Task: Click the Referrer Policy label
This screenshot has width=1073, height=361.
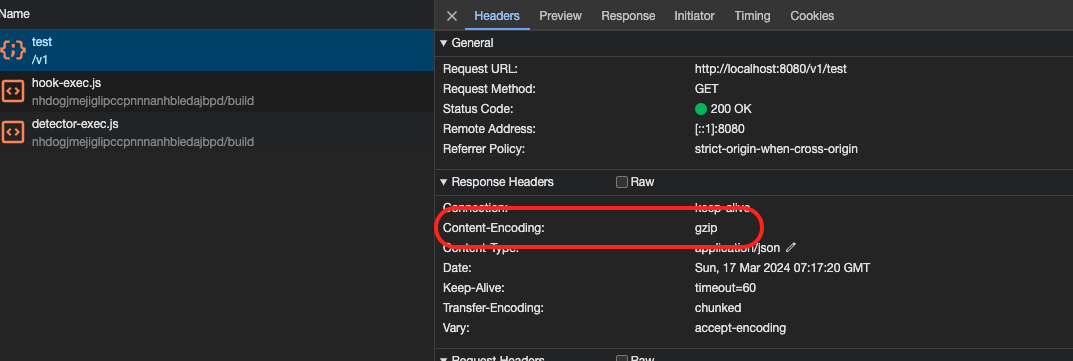Action: click(484, 148)
